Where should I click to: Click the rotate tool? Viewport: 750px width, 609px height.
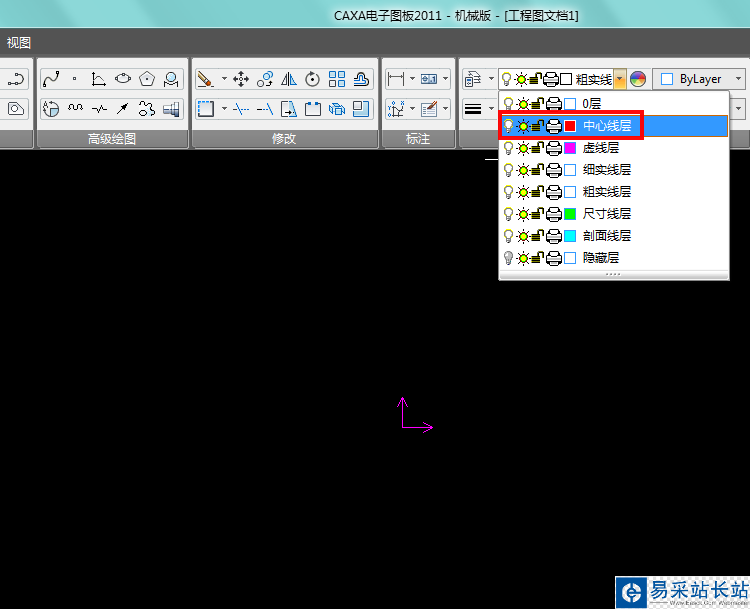pyautogui.click(x=312, y=79)
